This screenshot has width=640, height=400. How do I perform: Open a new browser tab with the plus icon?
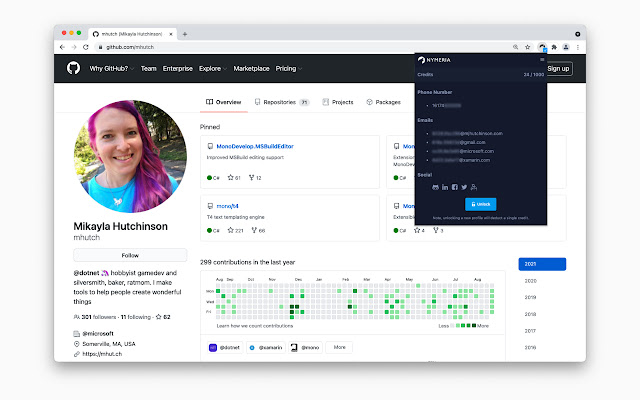pyautogui.click(x=185, y=34)
